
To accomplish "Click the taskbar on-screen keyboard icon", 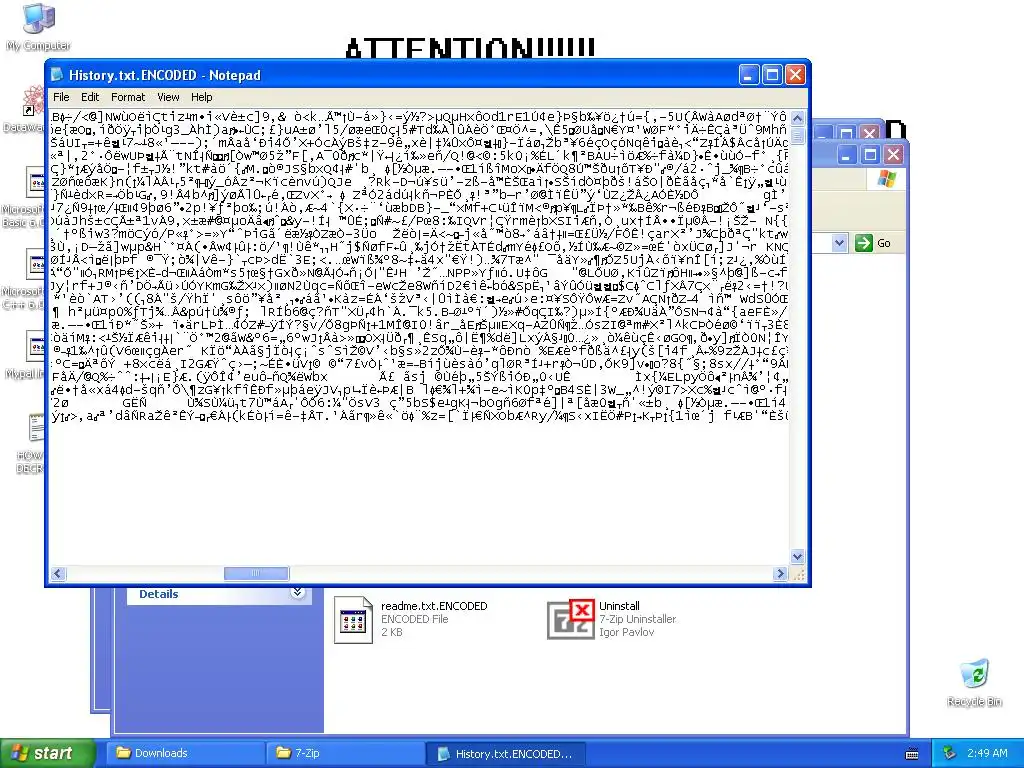I will click(912, 754).
